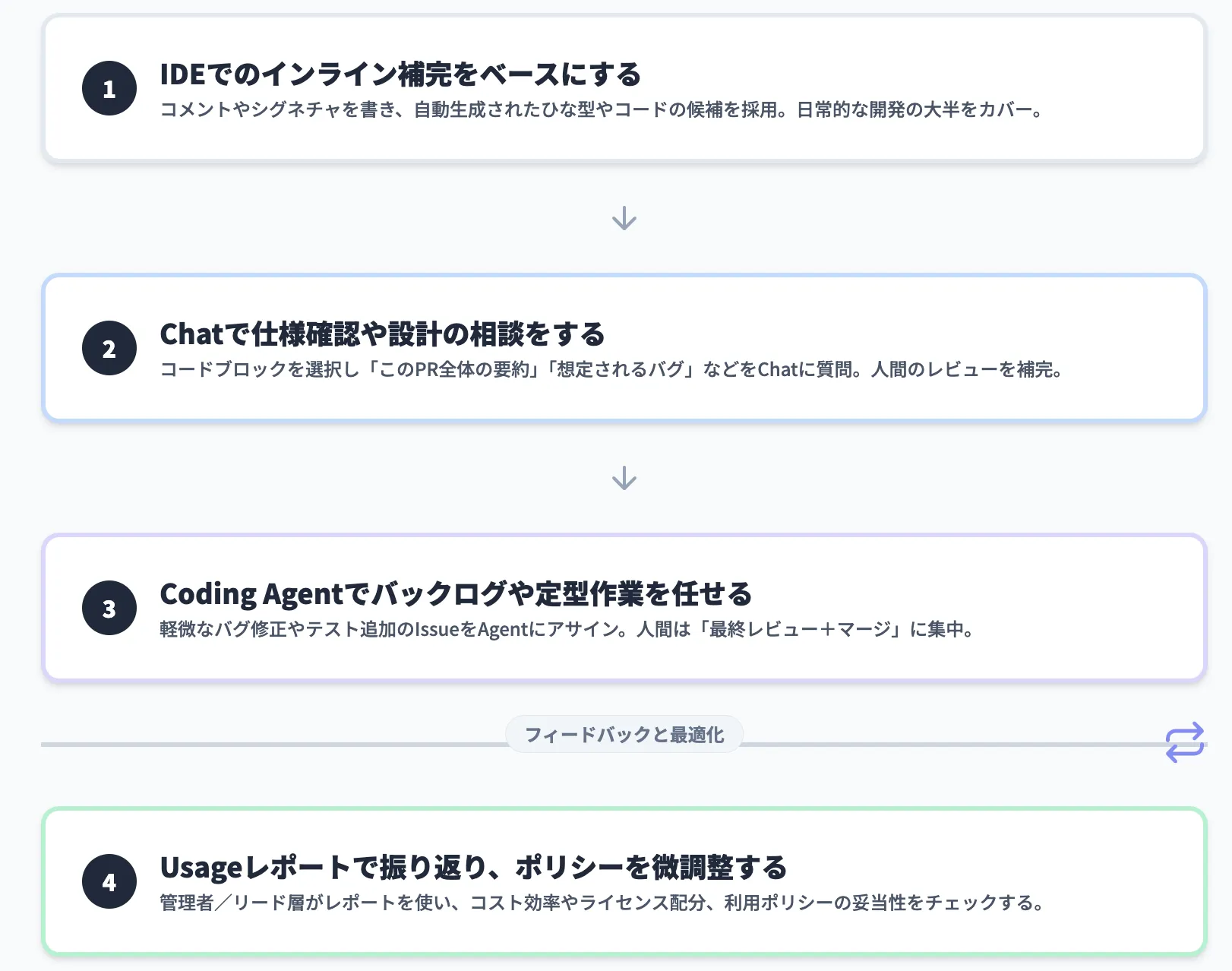This screenshot has width=1232, height=971.
Task: Click the Coding Agent step title
Action: pyautogui.click(x=456, y=593)
